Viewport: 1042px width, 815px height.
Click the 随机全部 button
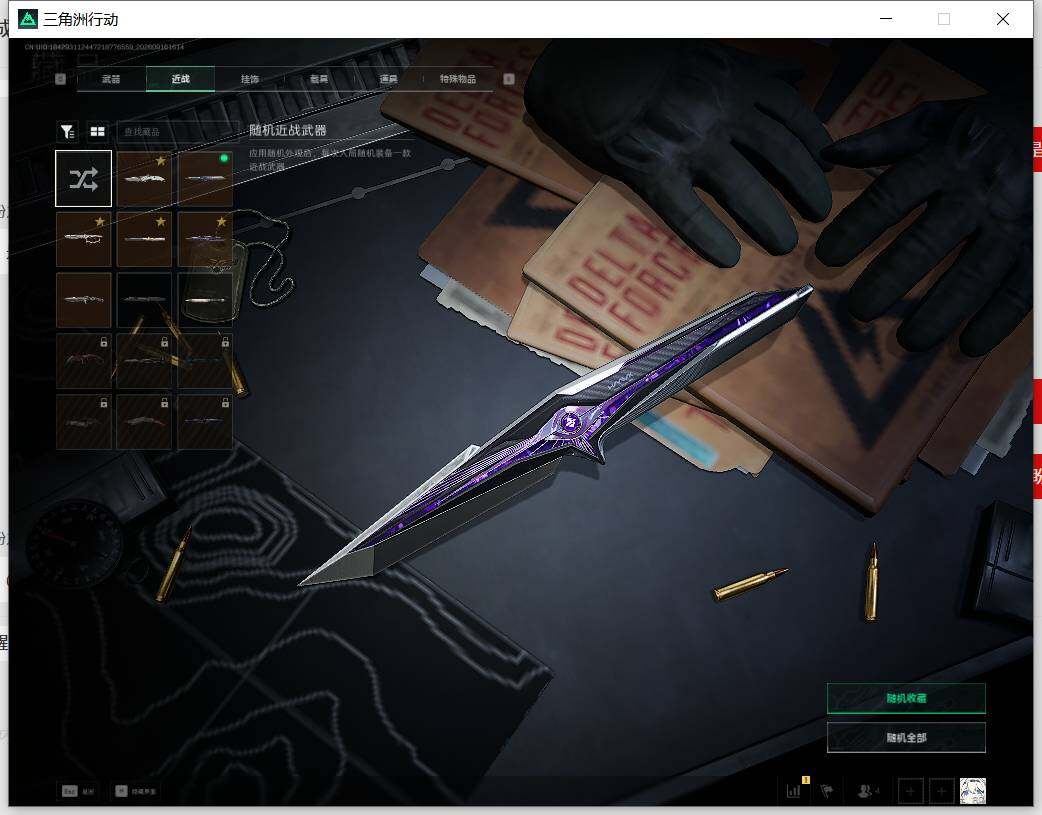906,737
